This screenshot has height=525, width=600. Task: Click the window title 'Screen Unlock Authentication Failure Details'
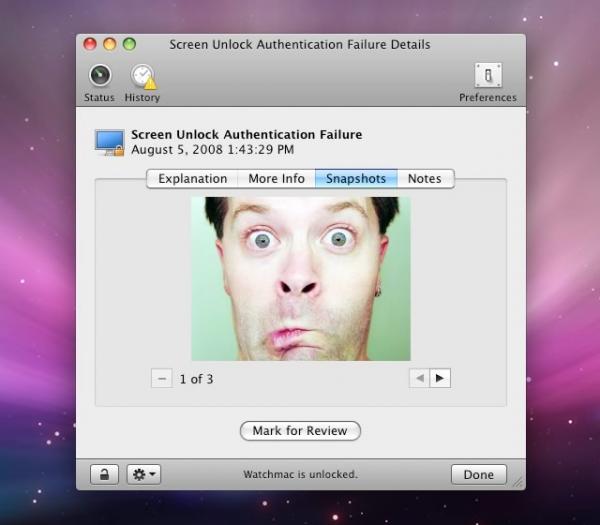[x=300, y=45]
